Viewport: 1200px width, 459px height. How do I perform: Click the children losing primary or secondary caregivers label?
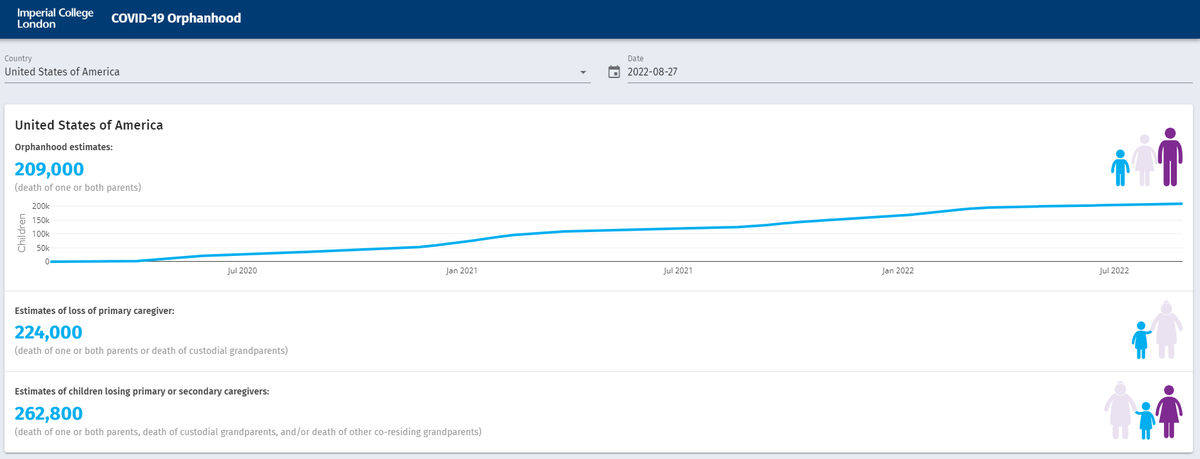tap(142, 393)
